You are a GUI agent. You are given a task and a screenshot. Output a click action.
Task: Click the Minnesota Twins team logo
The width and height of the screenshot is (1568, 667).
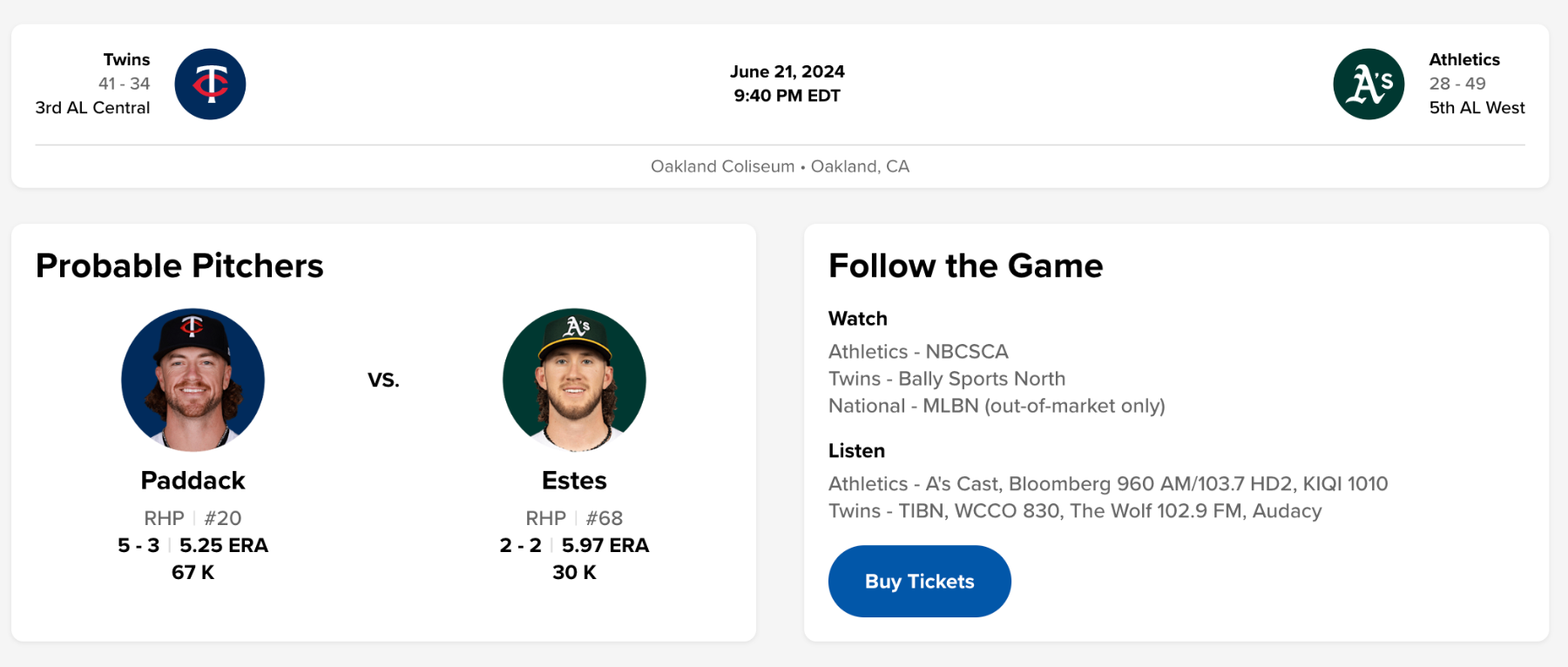click(210, 84)
